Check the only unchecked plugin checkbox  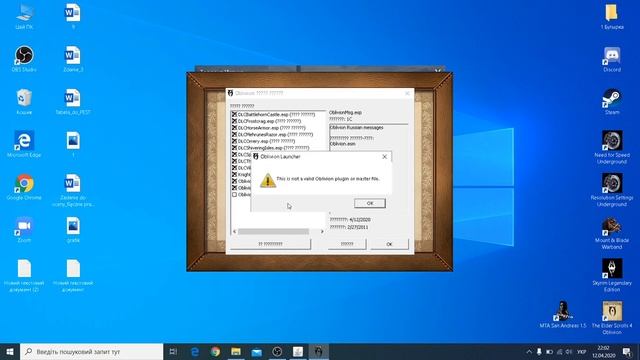234,195
